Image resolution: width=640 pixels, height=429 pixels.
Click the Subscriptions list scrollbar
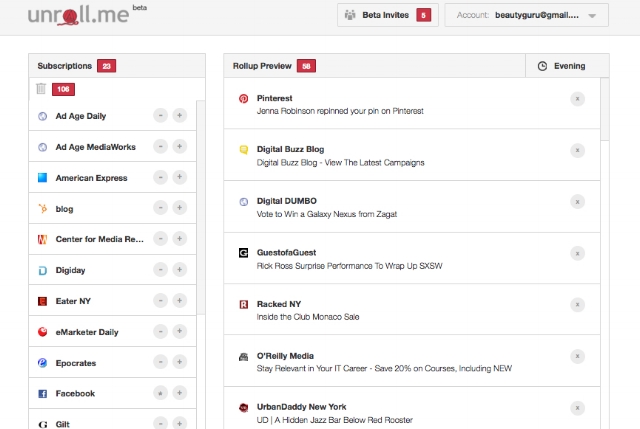(x=200, y=207)
